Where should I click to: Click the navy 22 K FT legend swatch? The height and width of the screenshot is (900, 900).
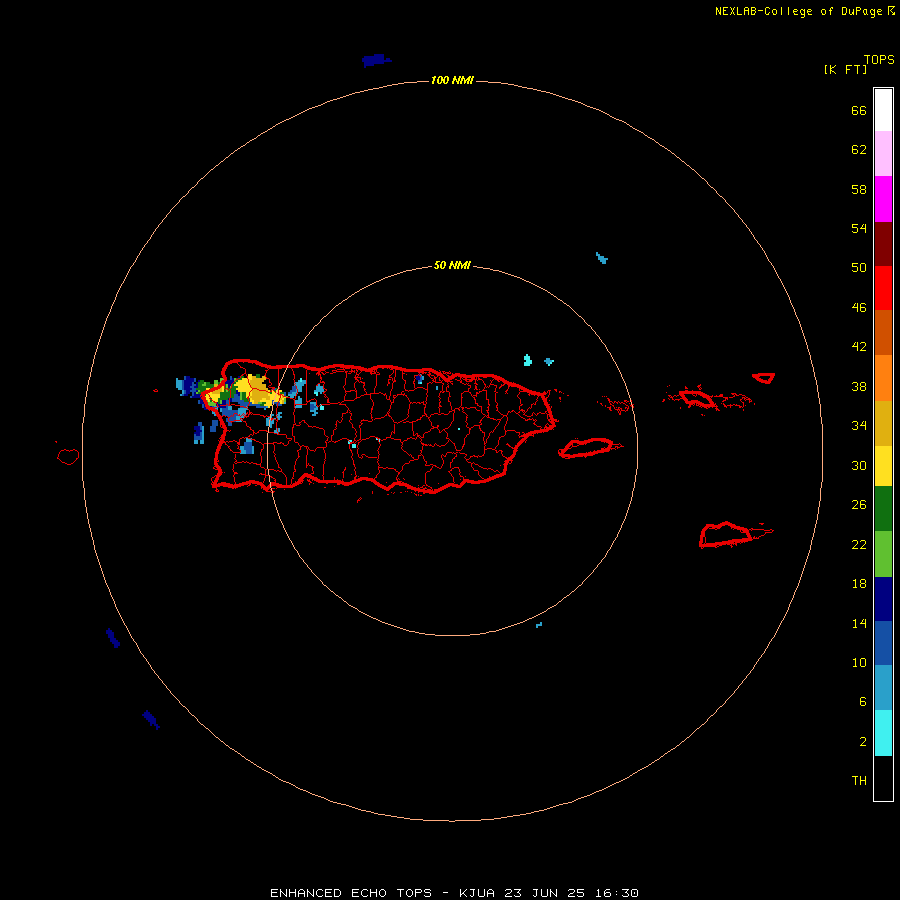(x=883, y=599)
